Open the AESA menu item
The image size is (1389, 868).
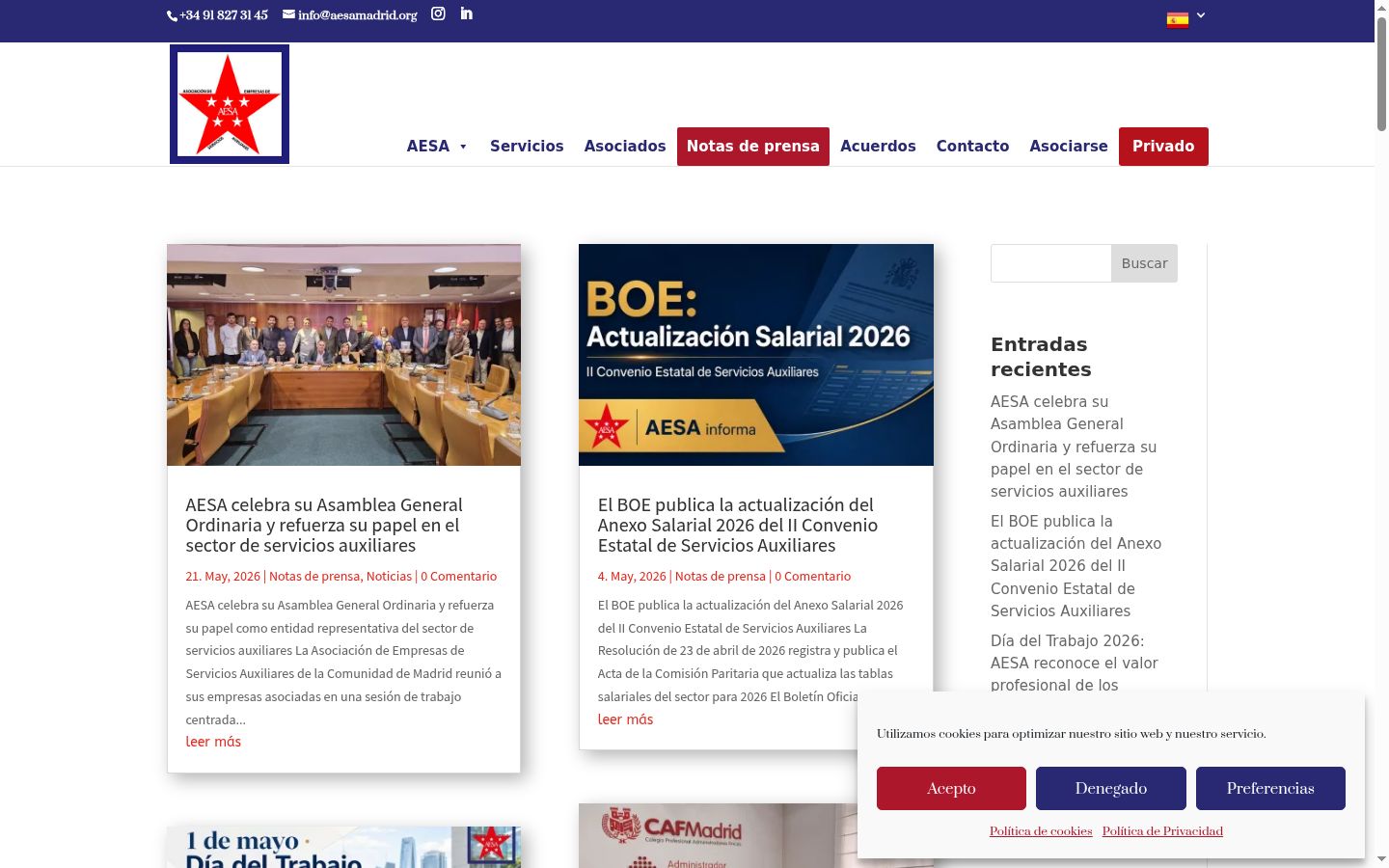(x=428, y=147)
